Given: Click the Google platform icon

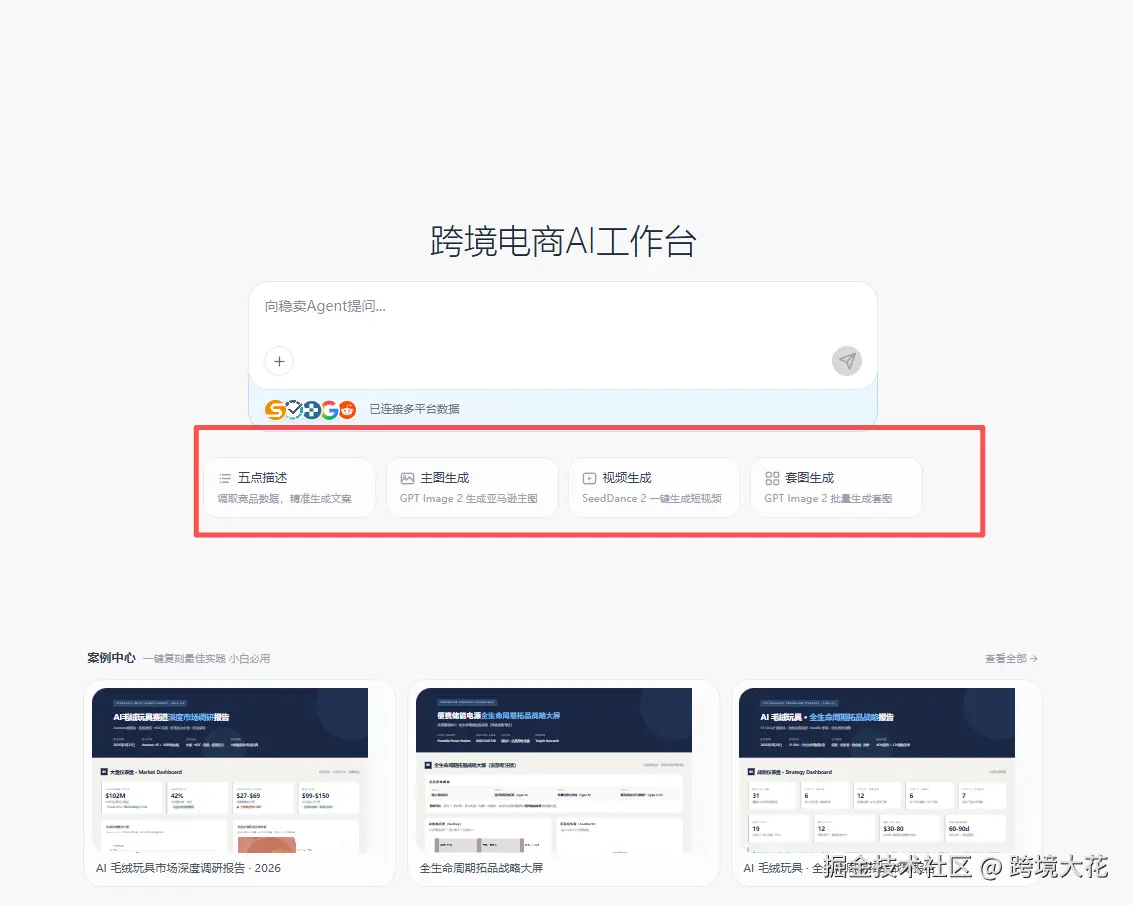Looking at the screenshot, I should [x=329, y=410].
